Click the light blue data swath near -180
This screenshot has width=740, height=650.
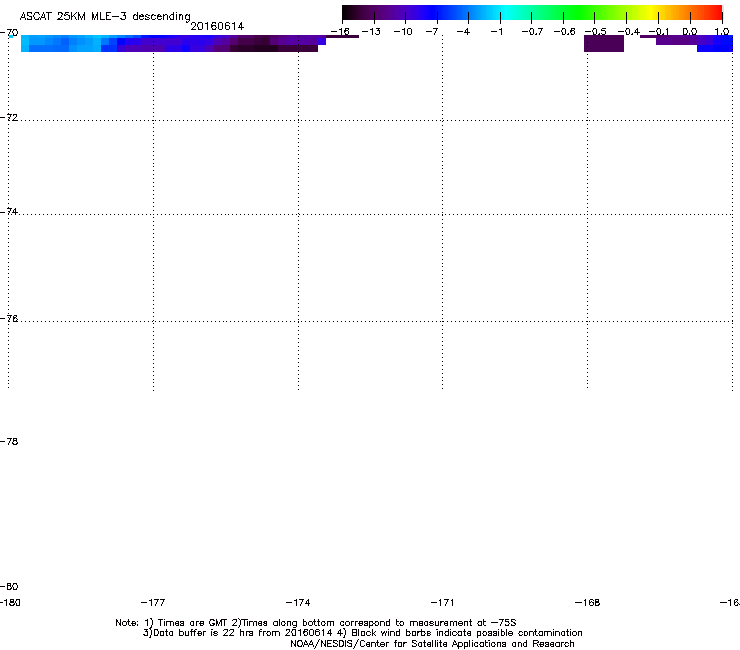(61, 43)
